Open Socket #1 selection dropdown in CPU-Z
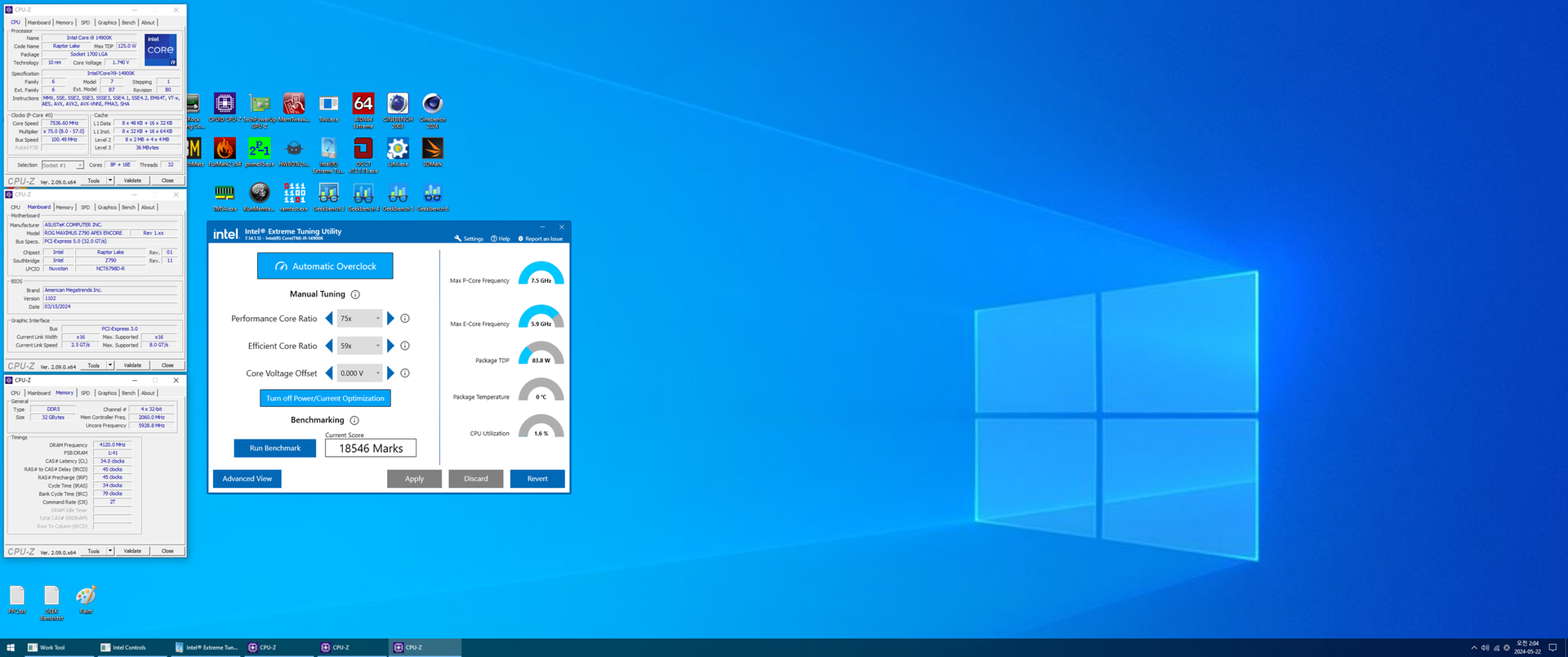Screen dimensions: 1568x657 pyautogui.click(x=63, y=165)
